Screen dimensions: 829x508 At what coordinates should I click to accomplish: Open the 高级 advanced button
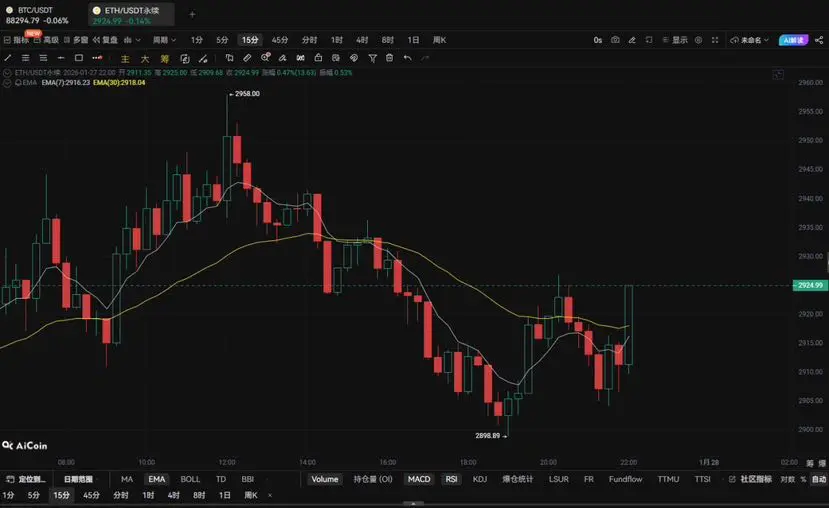tap(47, 40)
